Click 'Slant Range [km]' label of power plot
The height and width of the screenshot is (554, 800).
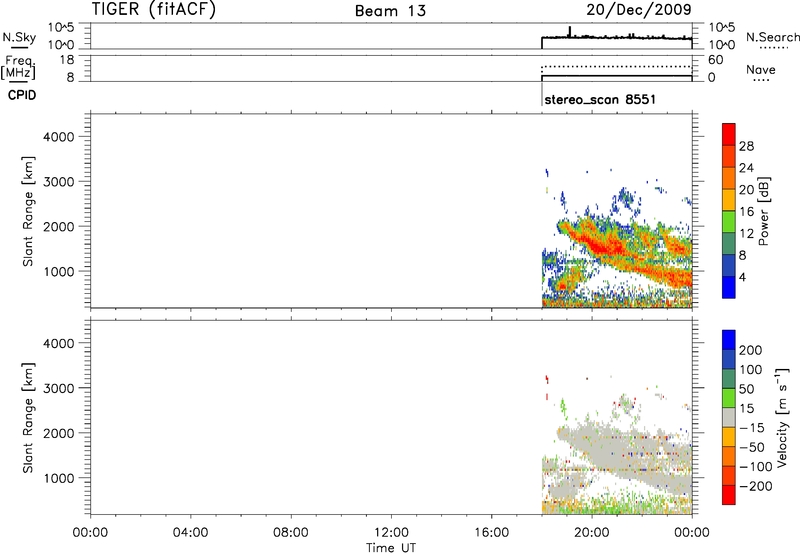(x=28, y=211)
